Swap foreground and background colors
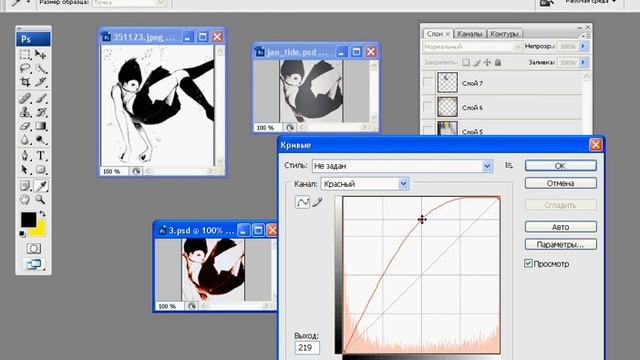Image resolution: width=640 pixels, height=360 pixels. click(42, 213)
